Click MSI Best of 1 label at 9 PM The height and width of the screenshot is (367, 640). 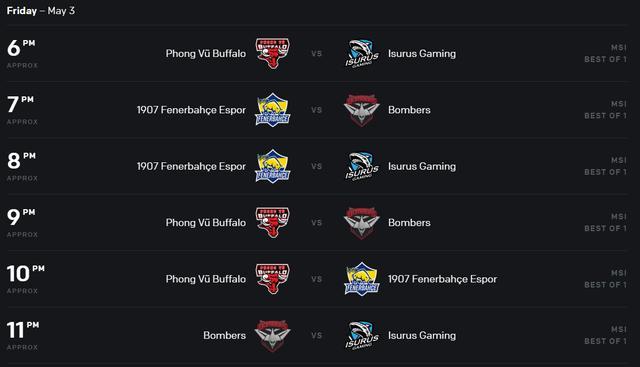click(x=605, y=222)
